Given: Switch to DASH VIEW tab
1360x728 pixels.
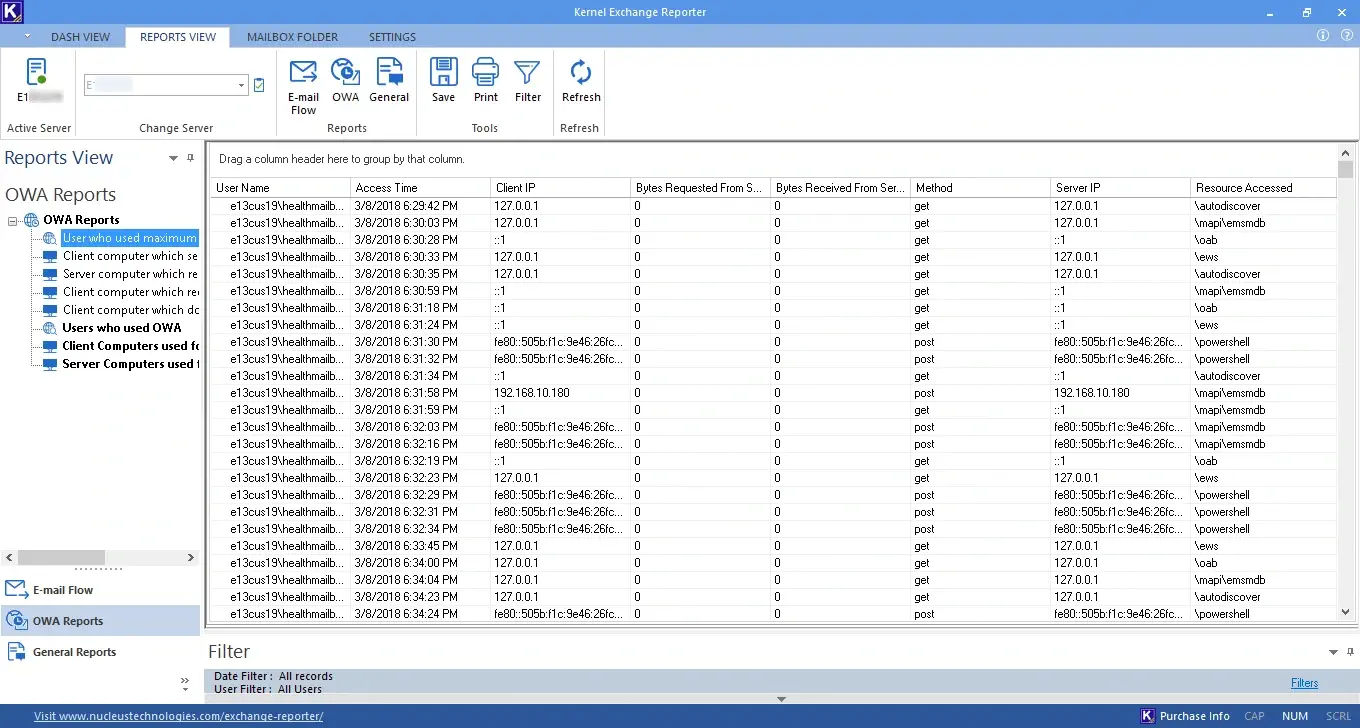Looking at the screenshot, I should [x=81, y=37].
